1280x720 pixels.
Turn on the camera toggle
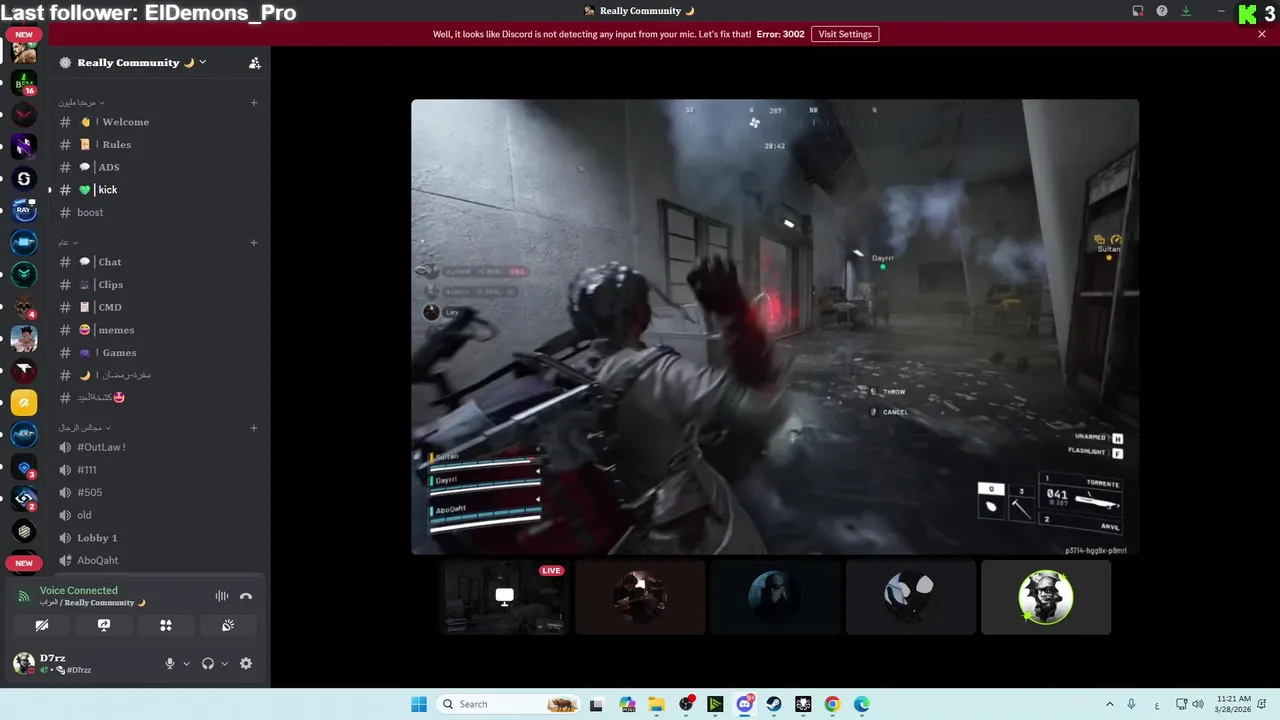[x=42, y=625]
